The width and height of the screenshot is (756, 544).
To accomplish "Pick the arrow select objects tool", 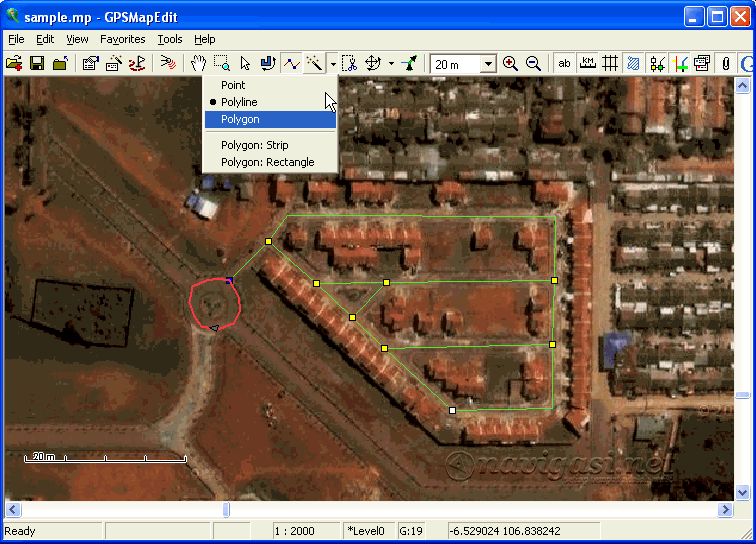I will coord(245,63).
